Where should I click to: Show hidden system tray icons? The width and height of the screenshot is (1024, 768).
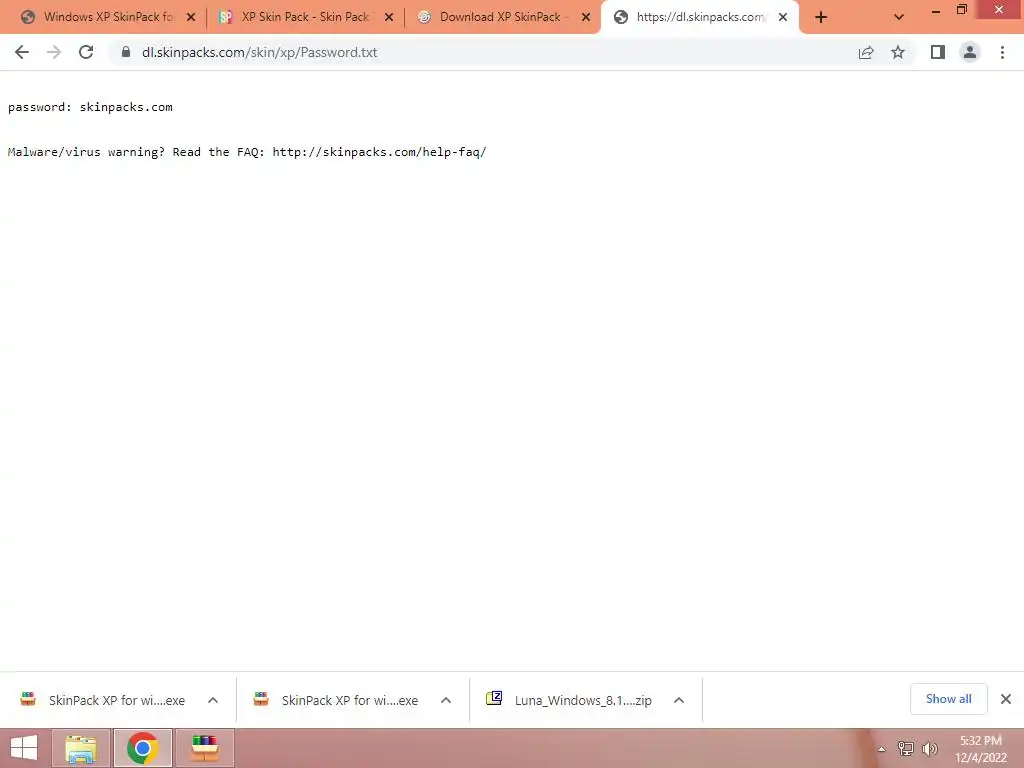(x=881, y=749)
